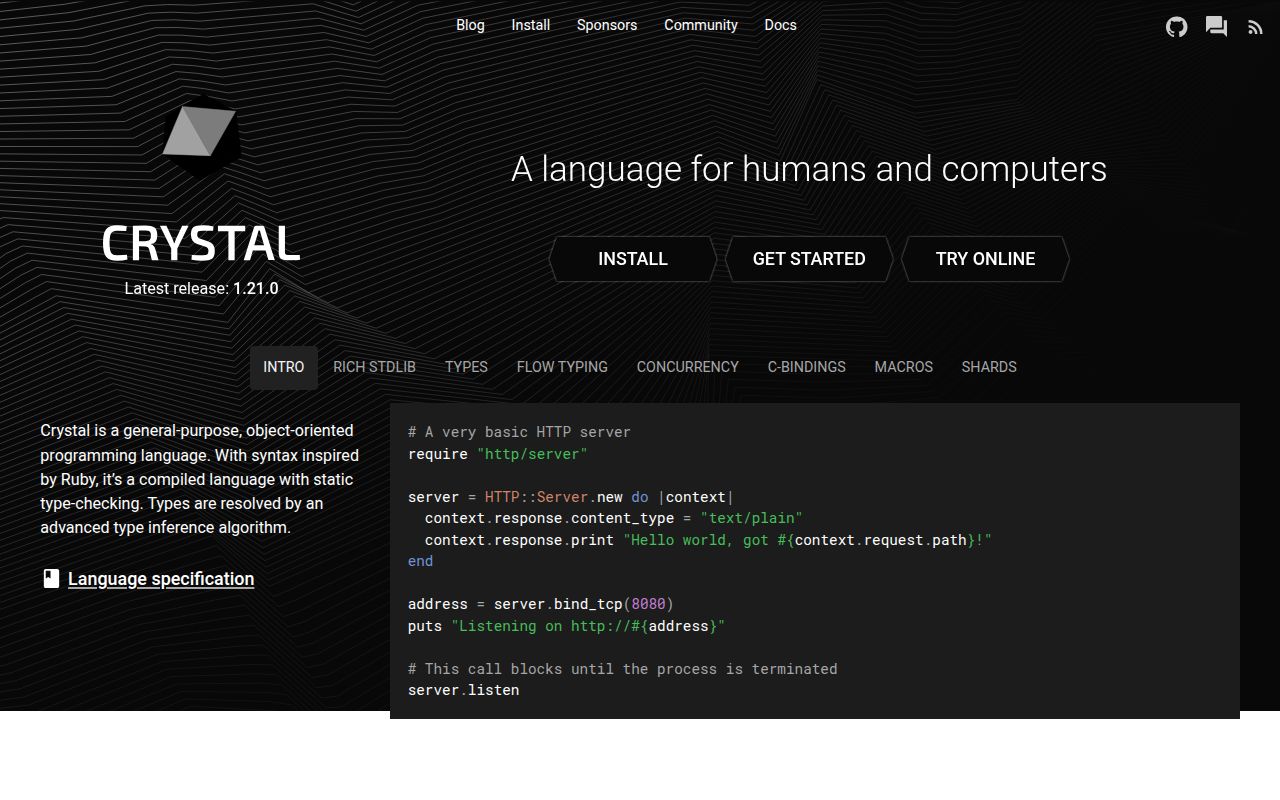Open the Sponsors page
Viewport: 1280px width, 800px height.
point(607,25)
